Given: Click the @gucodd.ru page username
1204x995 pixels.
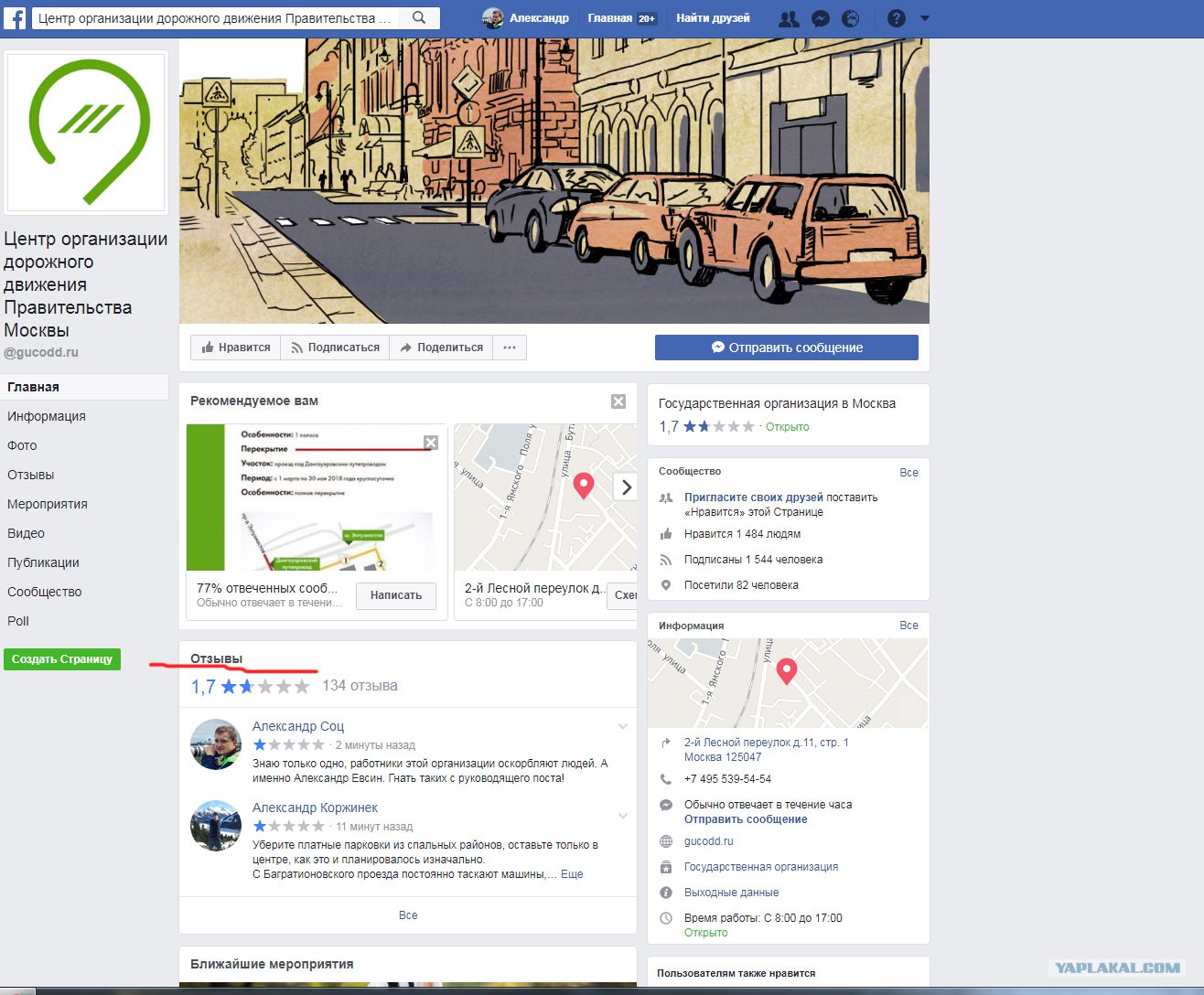Looking at the screenshot, I should 41,352.
